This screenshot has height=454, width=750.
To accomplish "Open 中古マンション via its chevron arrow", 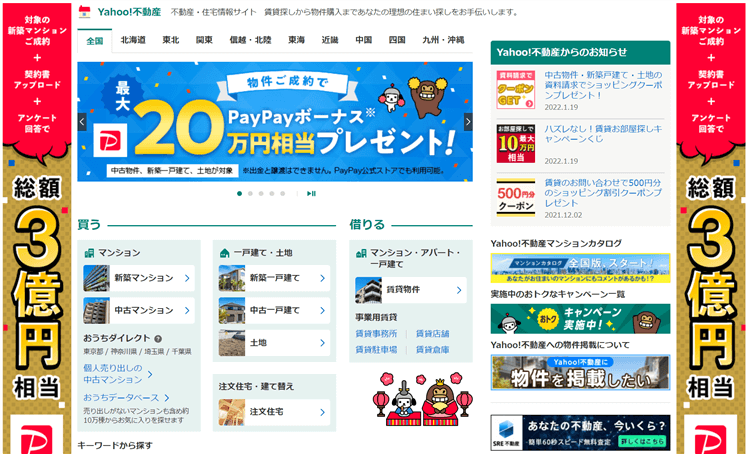I will pos(187,310).
